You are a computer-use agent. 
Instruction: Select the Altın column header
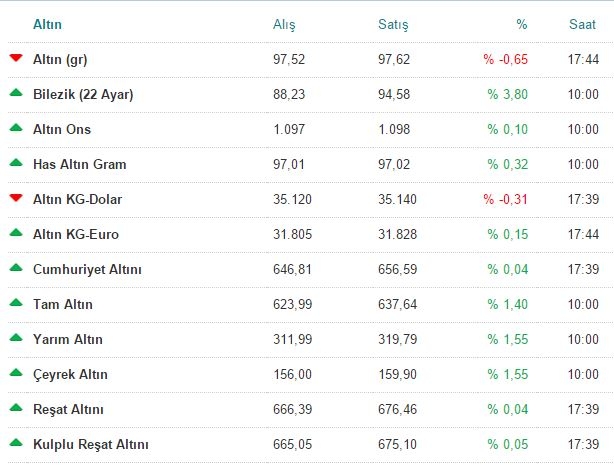tap(47, 23)
